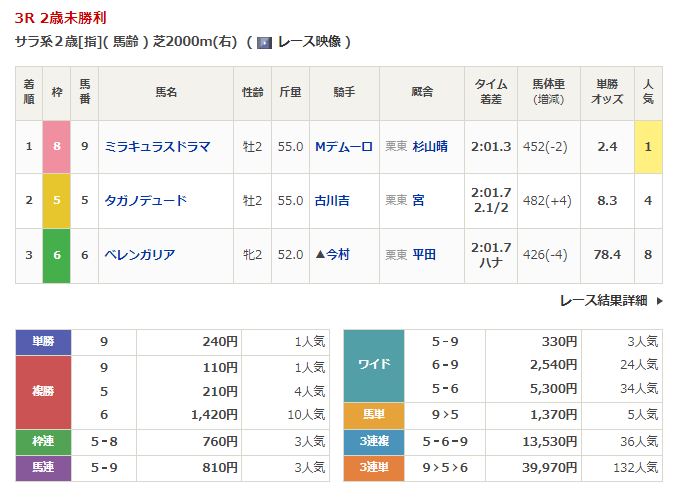678x488 pixels.
Task: Select jockey 今村 in third row
Action: (x=336, y=255)
